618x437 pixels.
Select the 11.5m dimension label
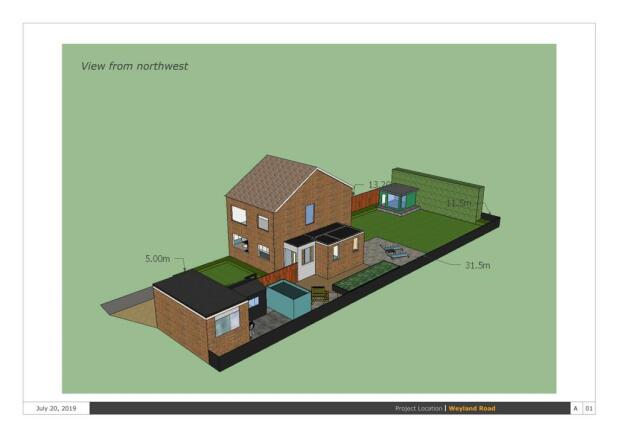pyautogui.click(x=458, y=203)
